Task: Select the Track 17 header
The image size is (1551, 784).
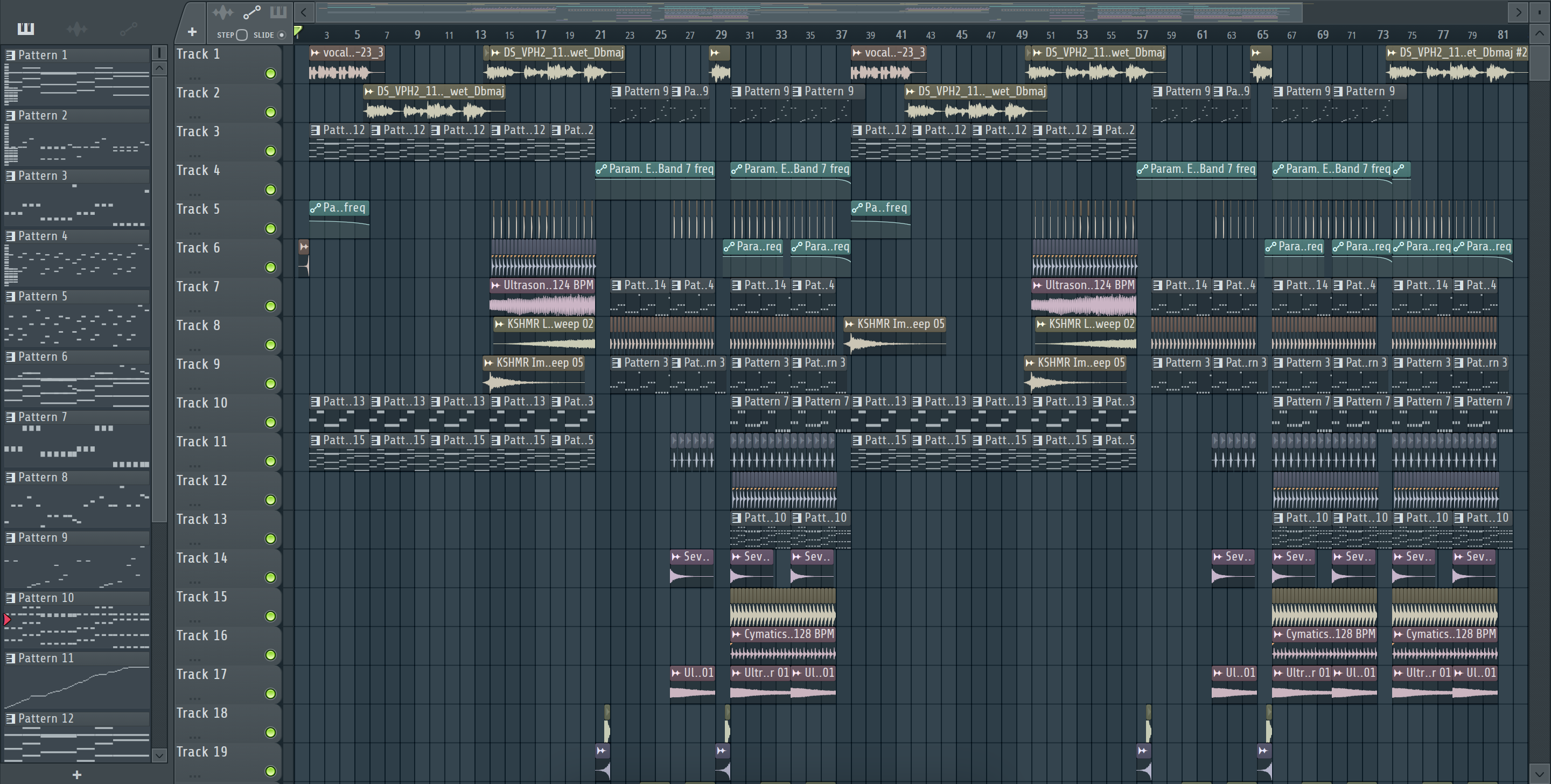Action: (228, 684)
